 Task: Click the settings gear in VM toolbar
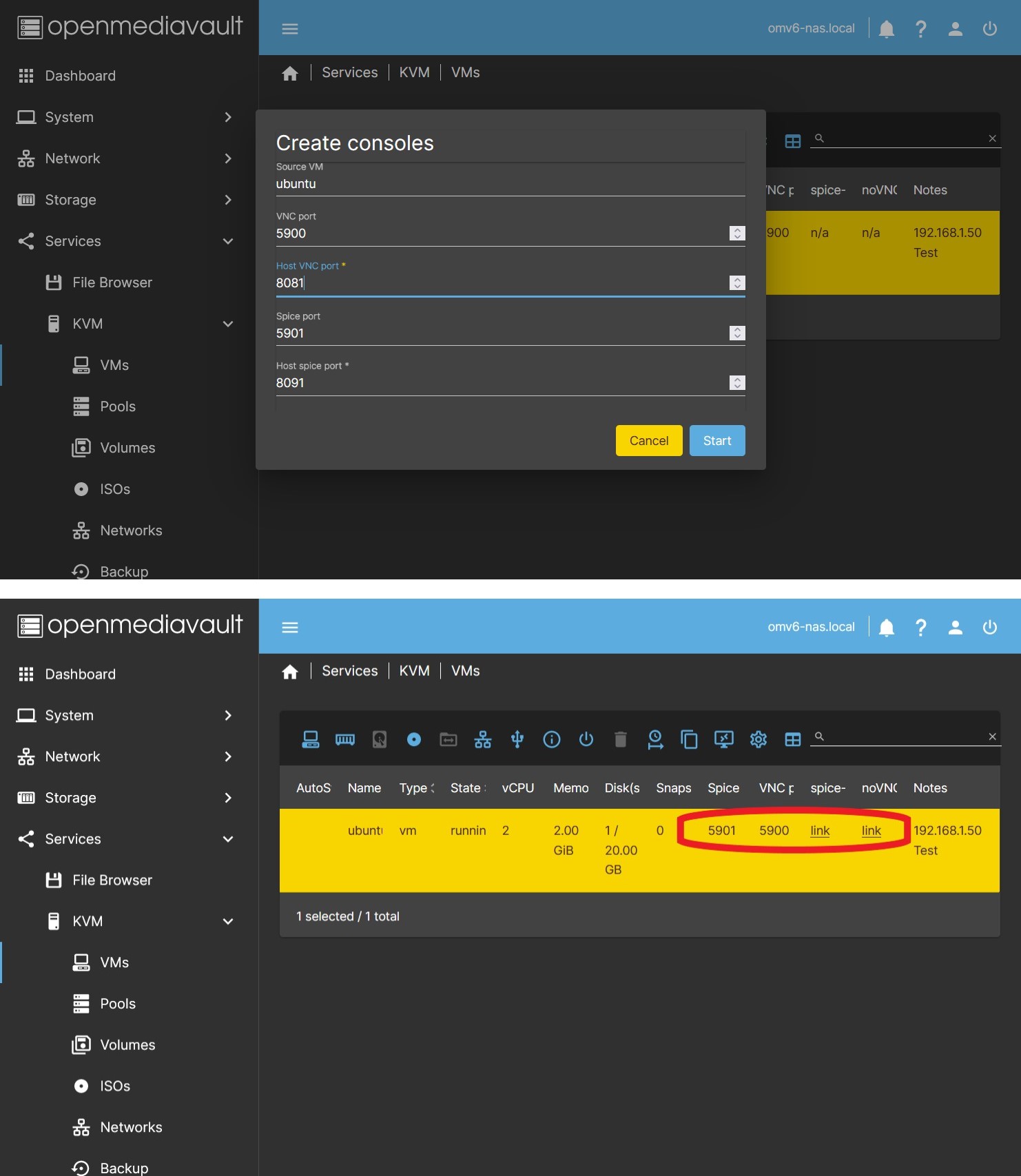click(759, 739)
